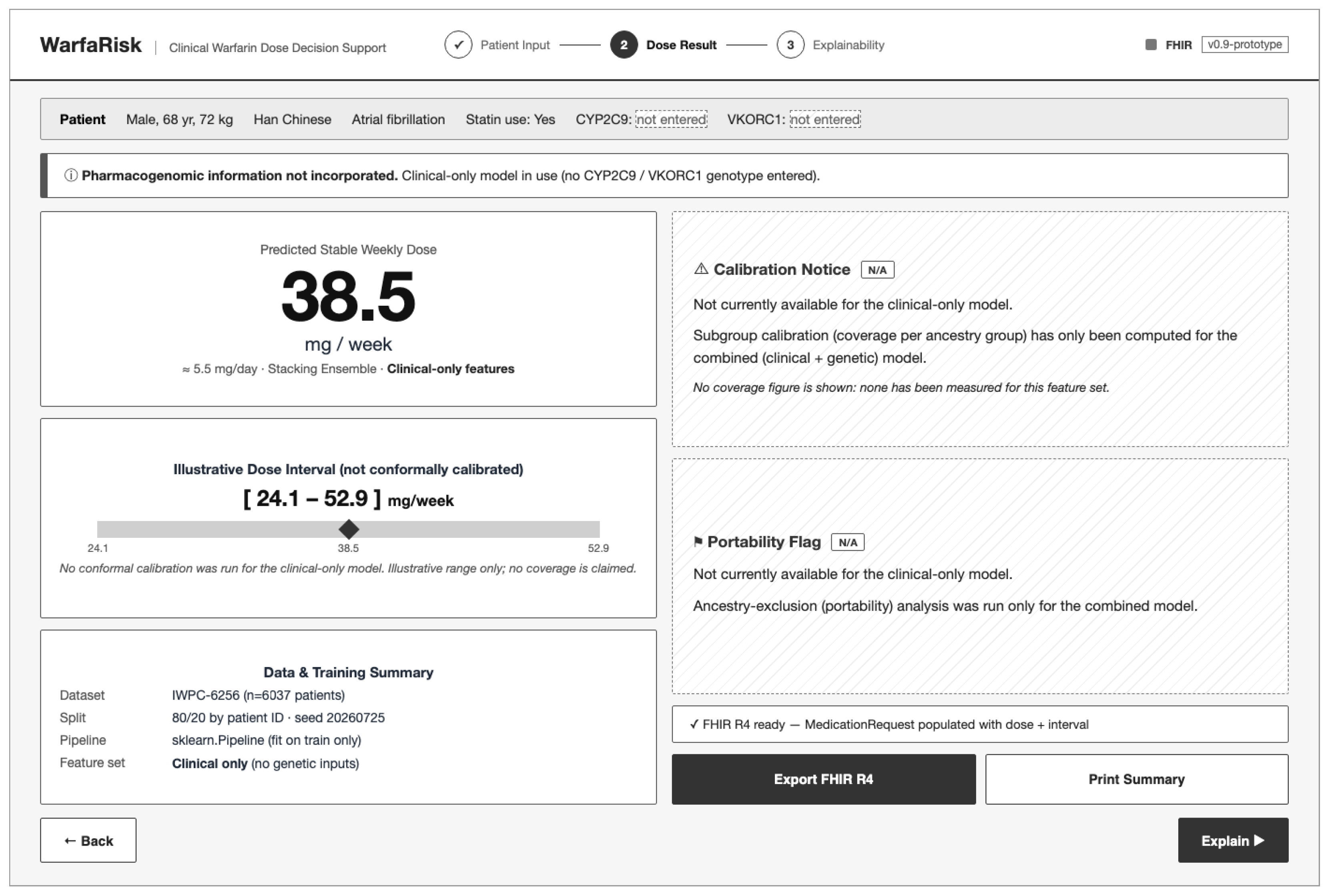
Task: Click the CYP2C9 not entered field
Action: click(x=671, y=119)
